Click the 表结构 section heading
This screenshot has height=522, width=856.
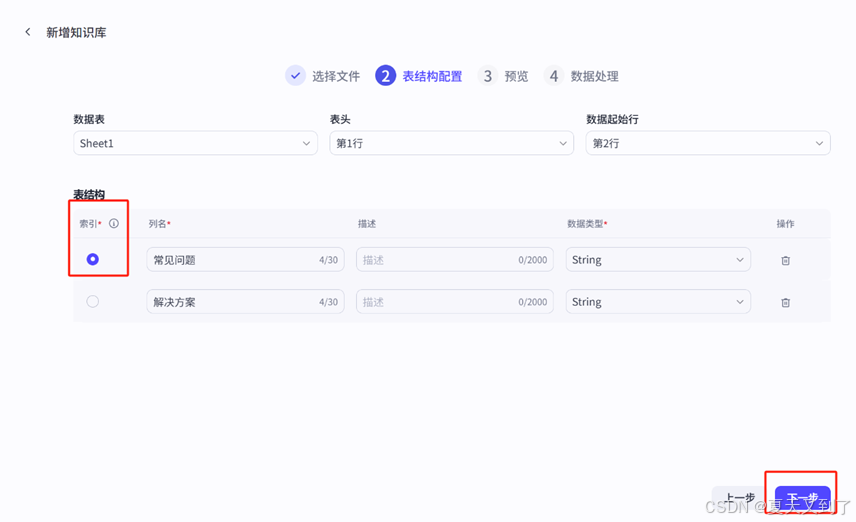click(89, 194)
